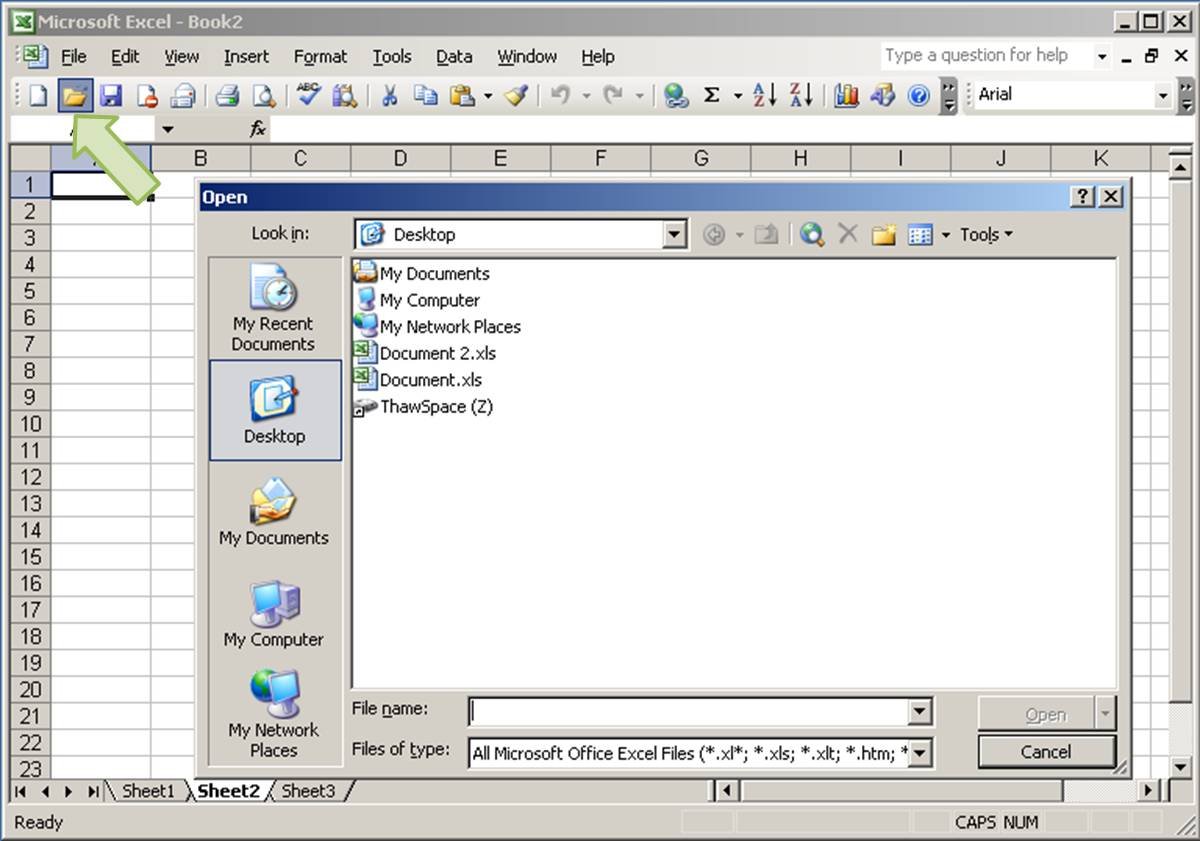This screenshot has height=841, width=1200.
Task: Click the Views icon in the Open dialog
Action: click(920, 235)
